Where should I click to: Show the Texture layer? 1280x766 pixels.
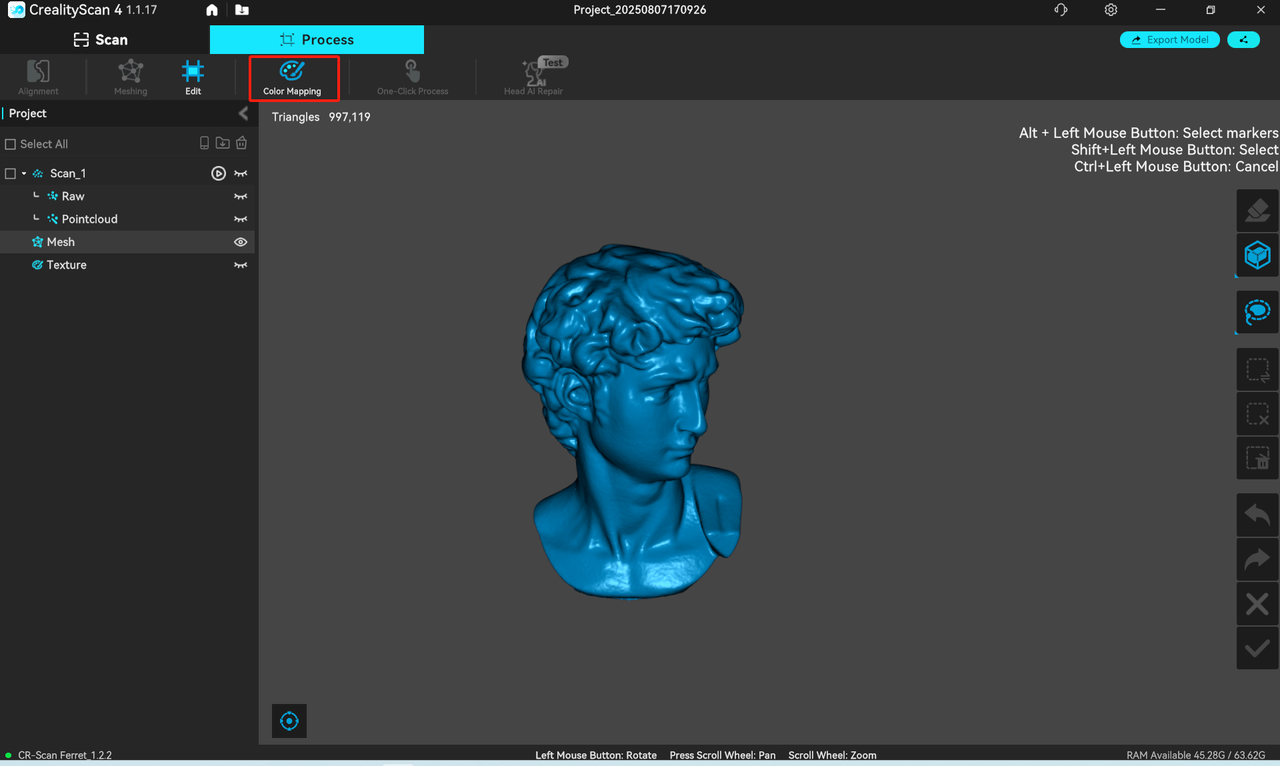(240, 265)
